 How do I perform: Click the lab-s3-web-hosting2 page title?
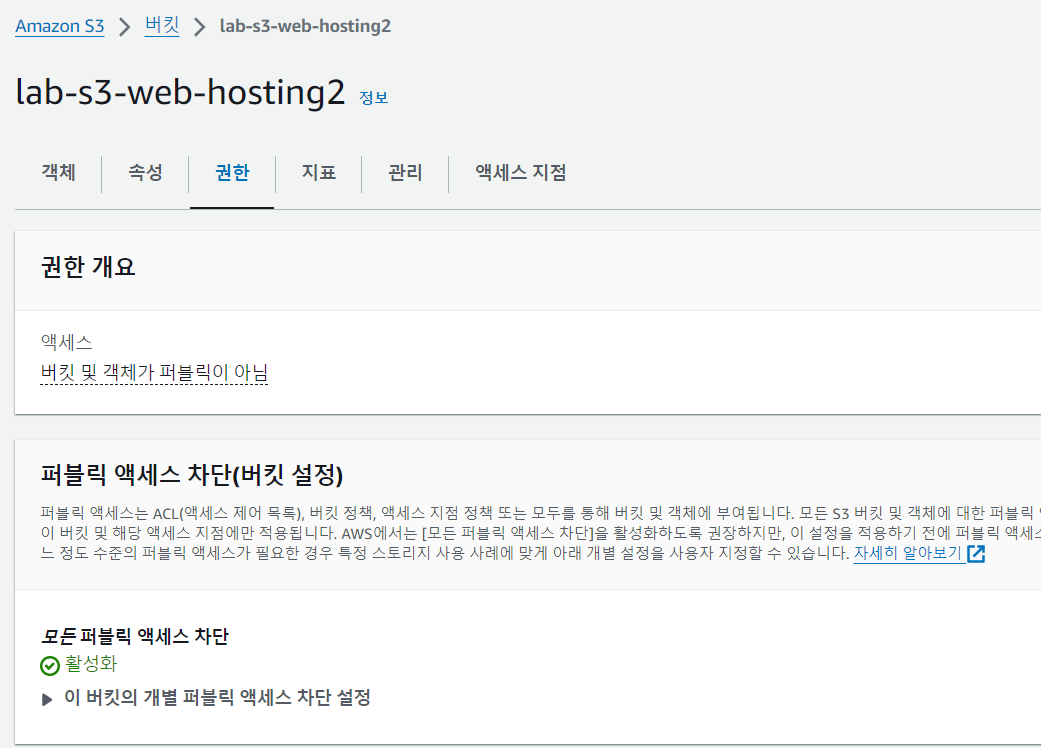[x=181, y=92]
